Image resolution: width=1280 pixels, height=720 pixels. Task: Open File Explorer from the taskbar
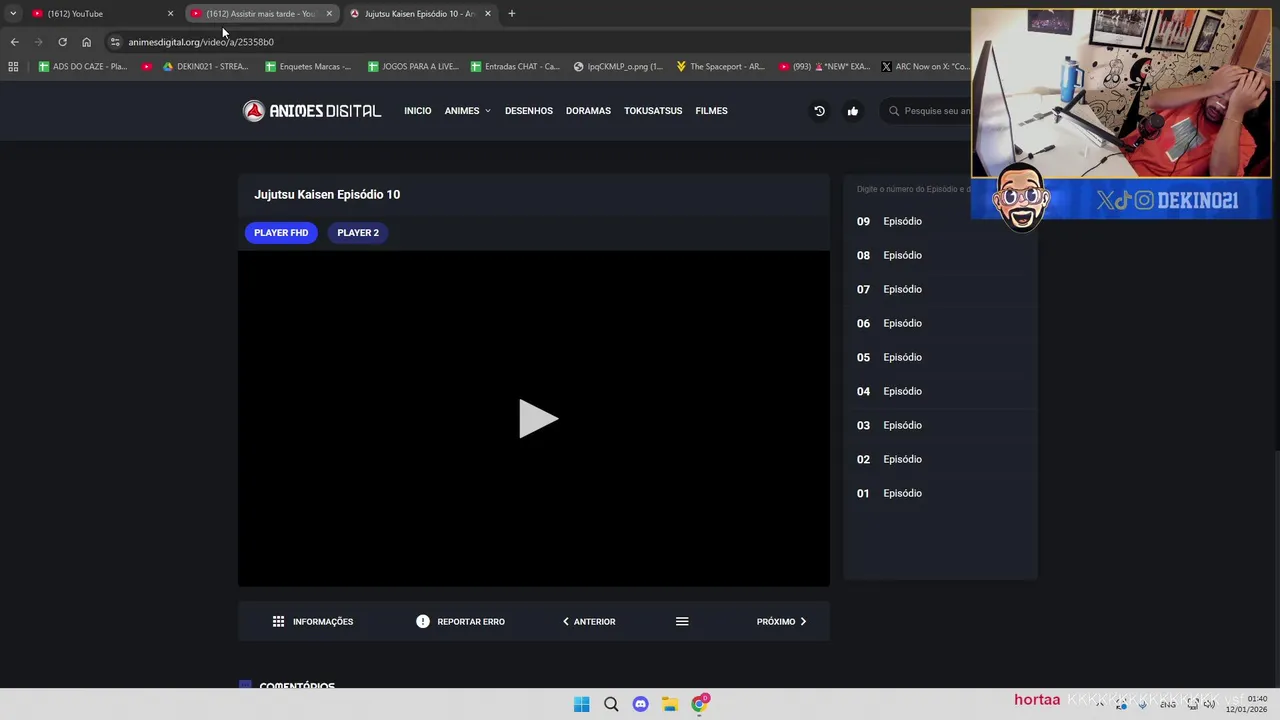coord(670,704)
